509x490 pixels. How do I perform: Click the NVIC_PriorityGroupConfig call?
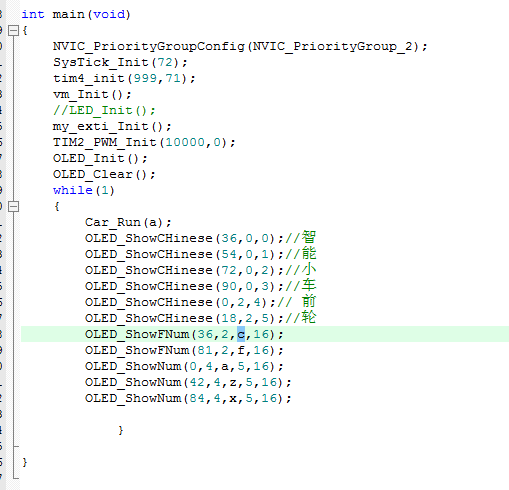[x=240, y=46]
